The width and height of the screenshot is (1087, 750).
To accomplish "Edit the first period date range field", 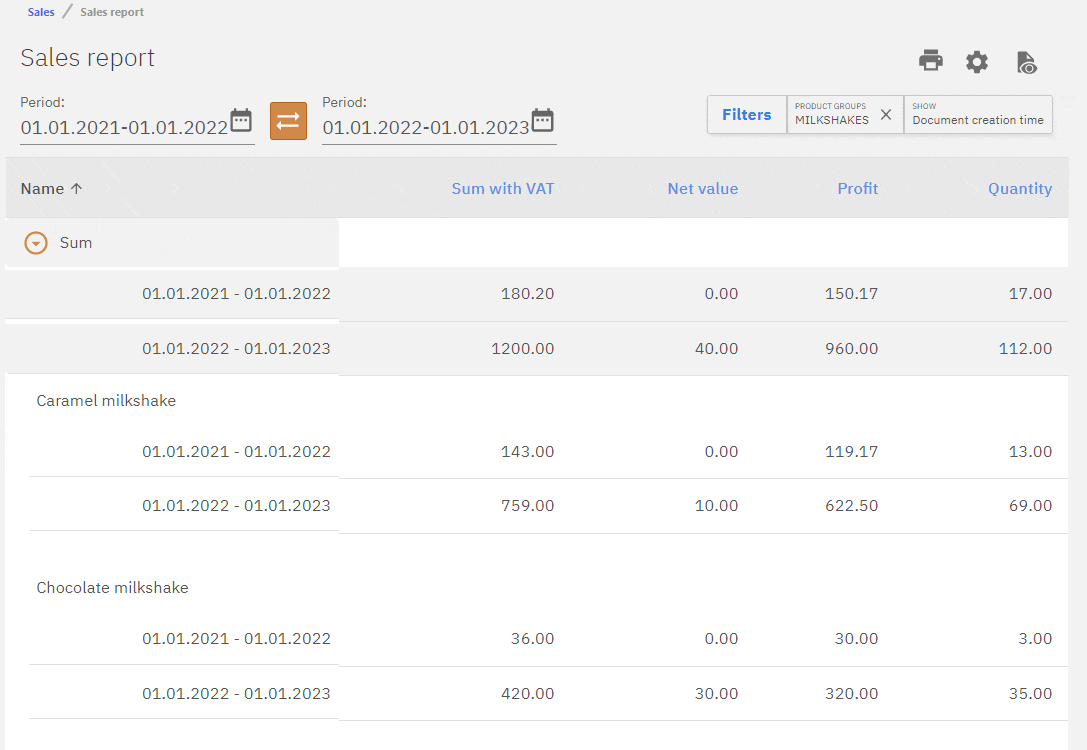I will (x=124, y=128).
